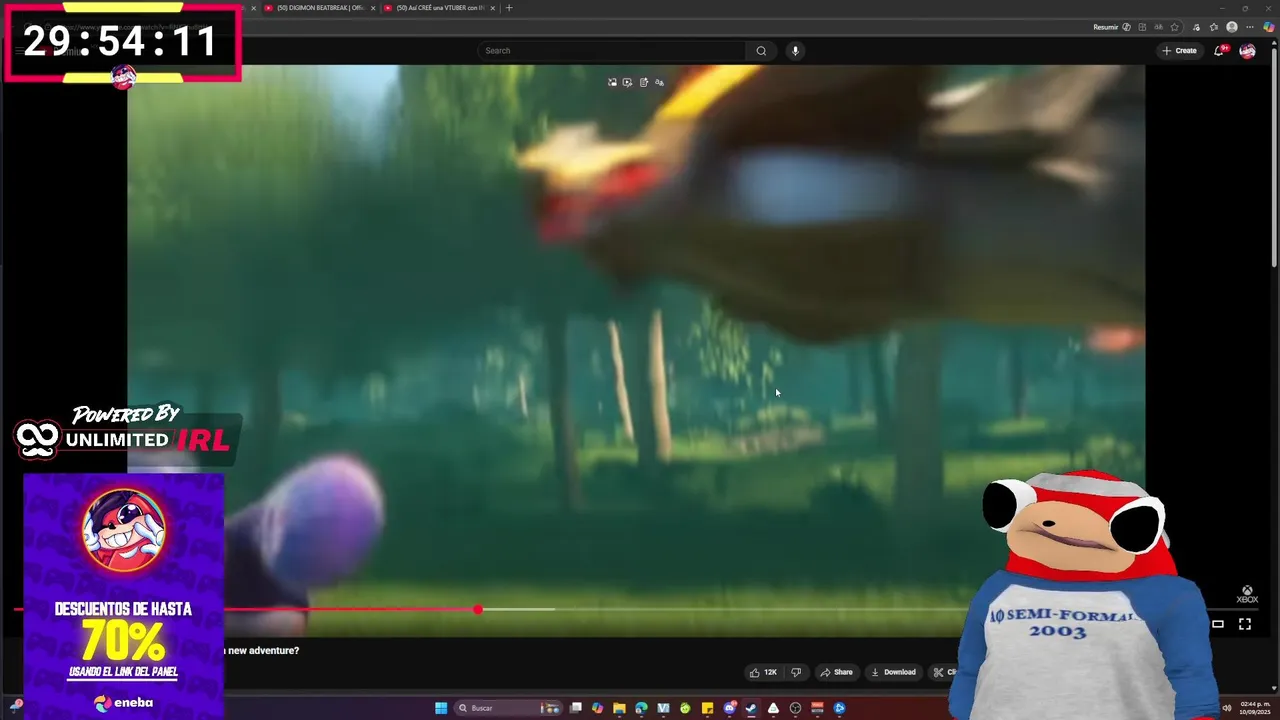Open volume speaker in system tray
Viewport: 1280px width, 720px height.
pyautogui.click(x=1227, y=708)
